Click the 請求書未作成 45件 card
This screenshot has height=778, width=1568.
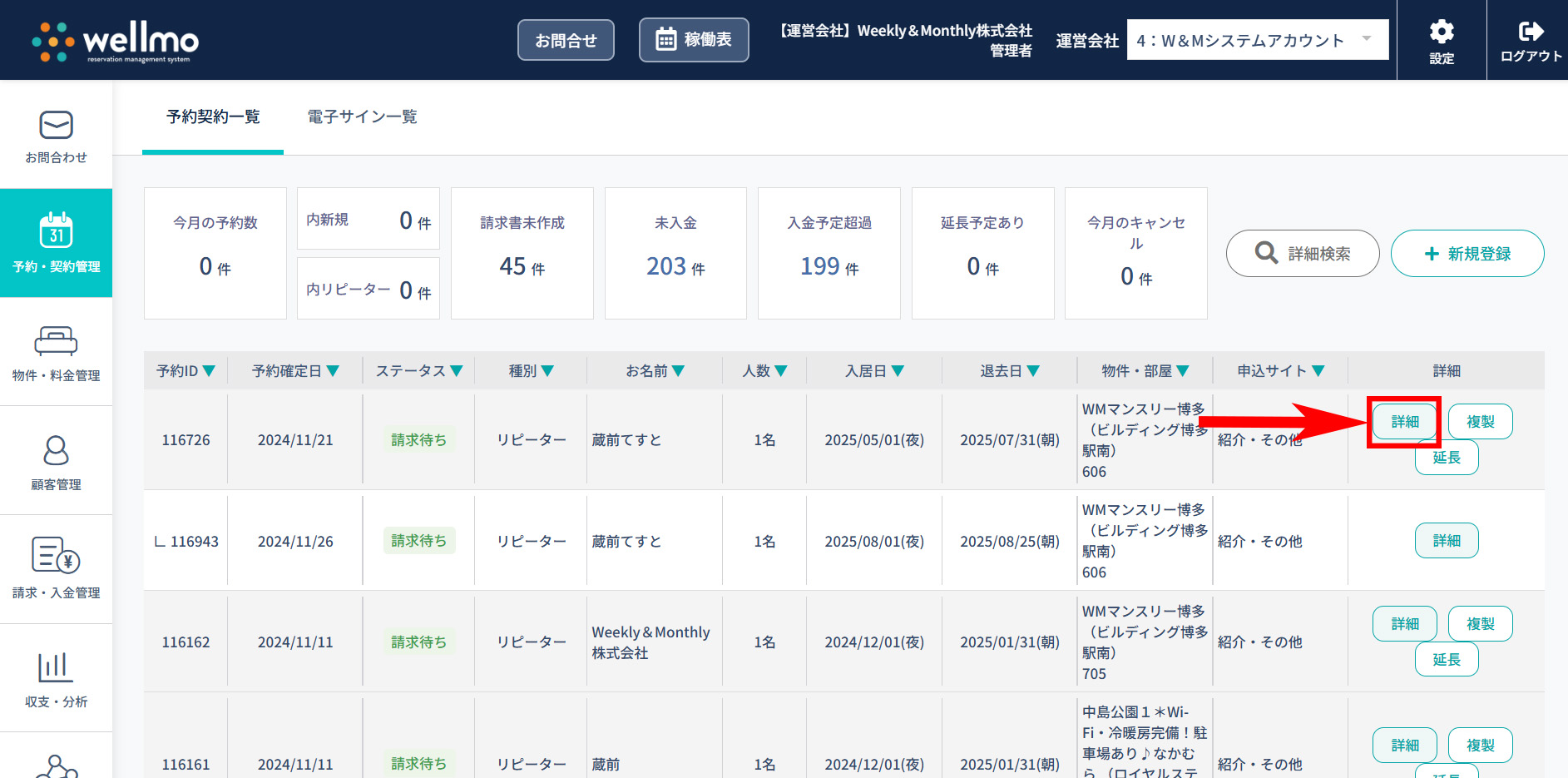(x=522, y=253)
